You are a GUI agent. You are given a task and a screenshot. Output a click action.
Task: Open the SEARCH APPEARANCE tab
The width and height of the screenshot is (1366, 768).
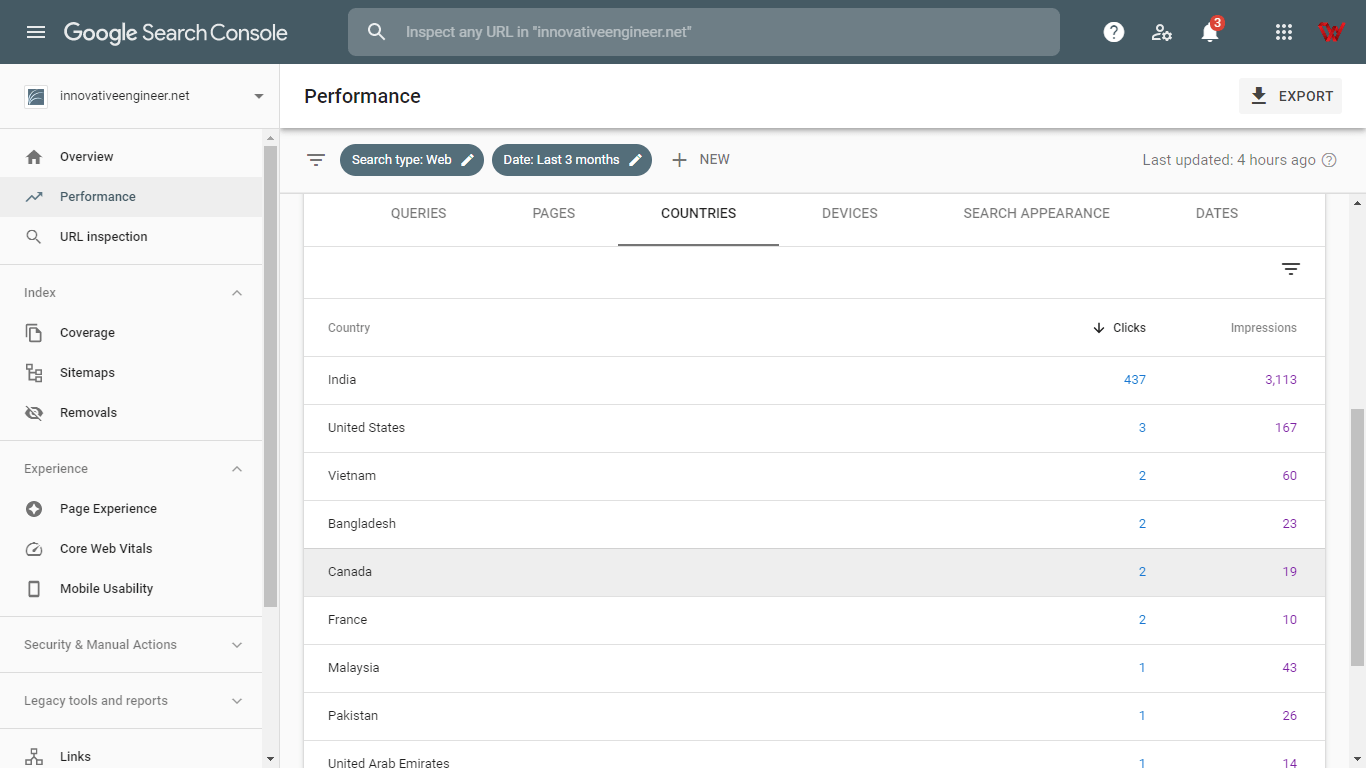pos(1037,213)
